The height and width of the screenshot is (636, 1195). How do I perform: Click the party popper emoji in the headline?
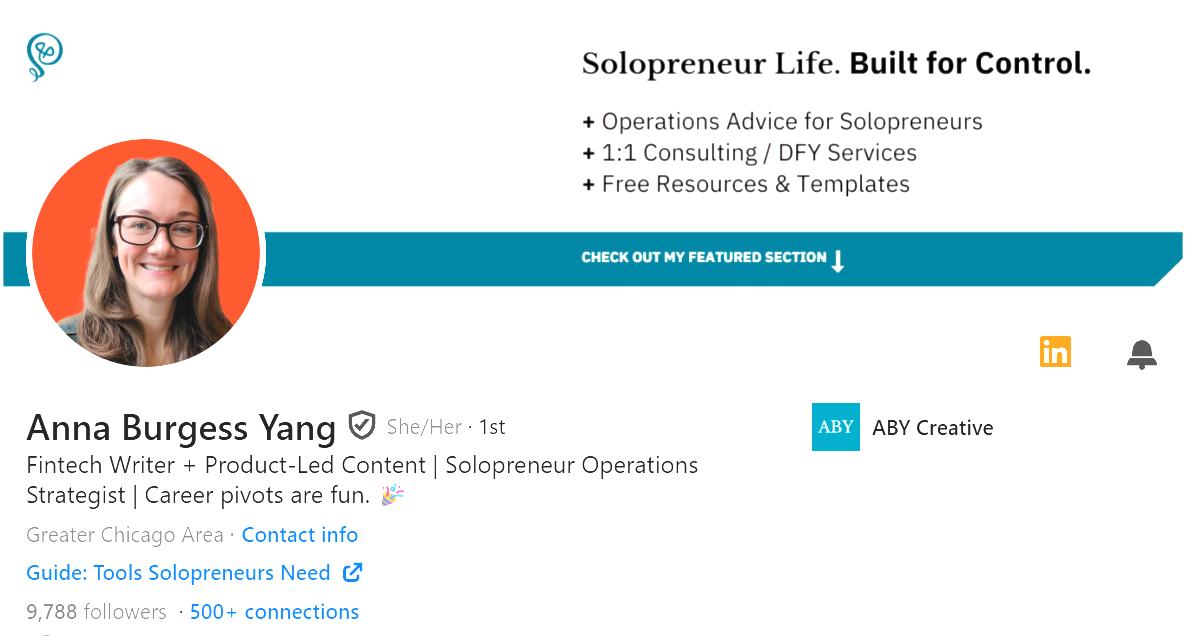click(391, 495)
